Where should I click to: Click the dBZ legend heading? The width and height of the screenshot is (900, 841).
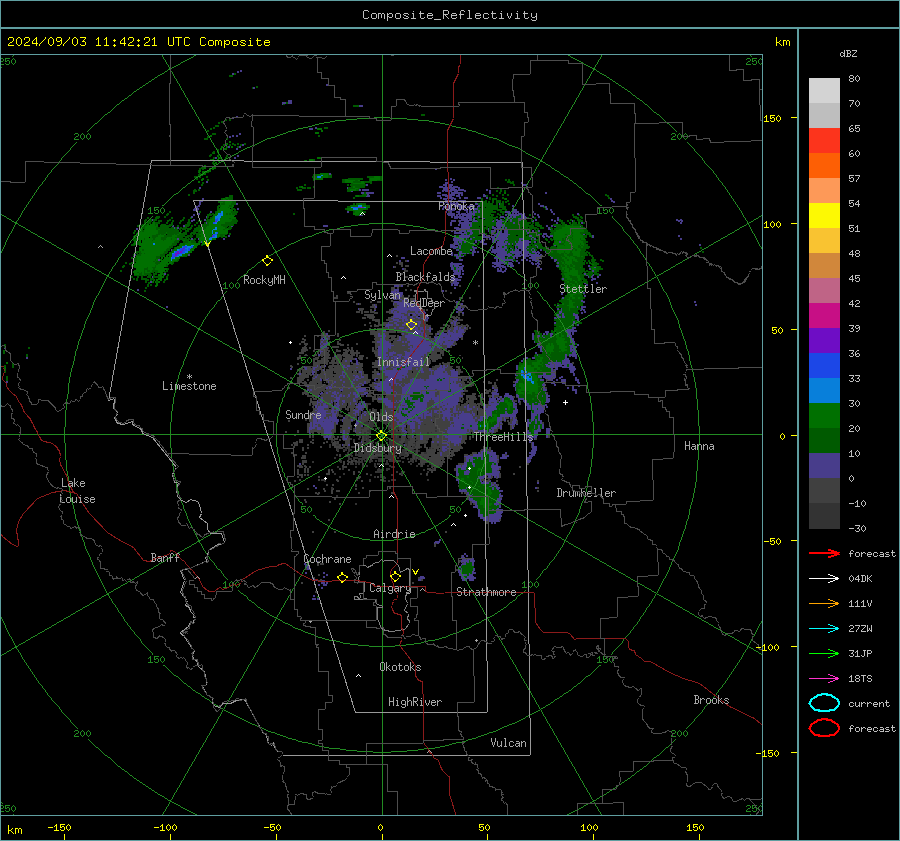[x=848, y=53]
